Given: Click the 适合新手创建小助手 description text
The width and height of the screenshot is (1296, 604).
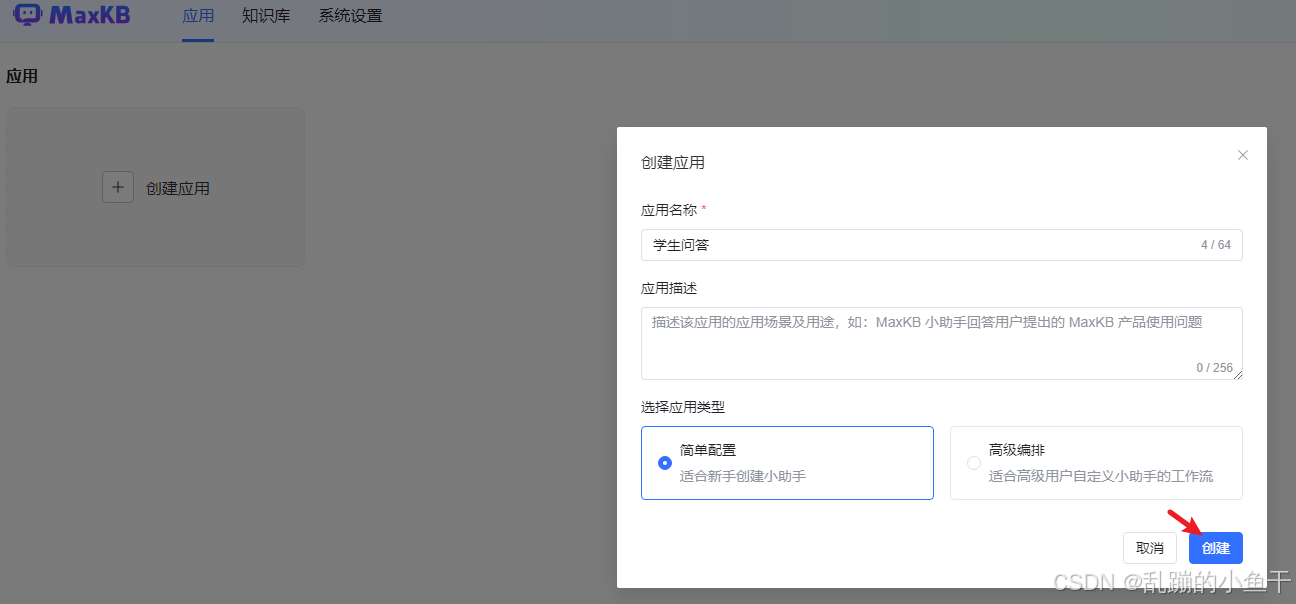Looking at the screenshot, I should click(x=743, y=476).
